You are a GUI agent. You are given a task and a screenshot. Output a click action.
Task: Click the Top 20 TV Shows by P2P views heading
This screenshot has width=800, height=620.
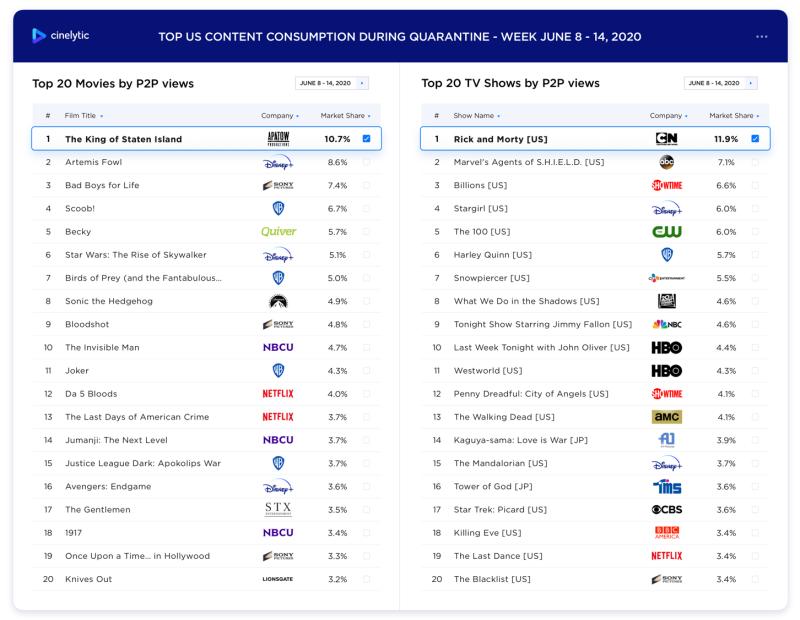[510, 83]
